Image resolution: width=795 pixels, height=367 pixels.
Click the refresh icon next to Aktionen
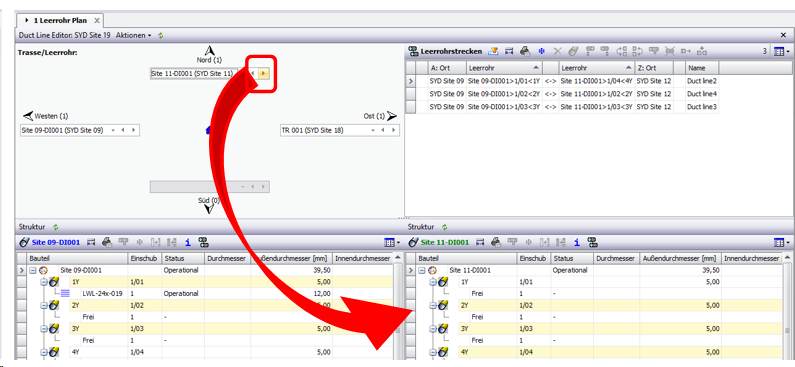[161, 35]
